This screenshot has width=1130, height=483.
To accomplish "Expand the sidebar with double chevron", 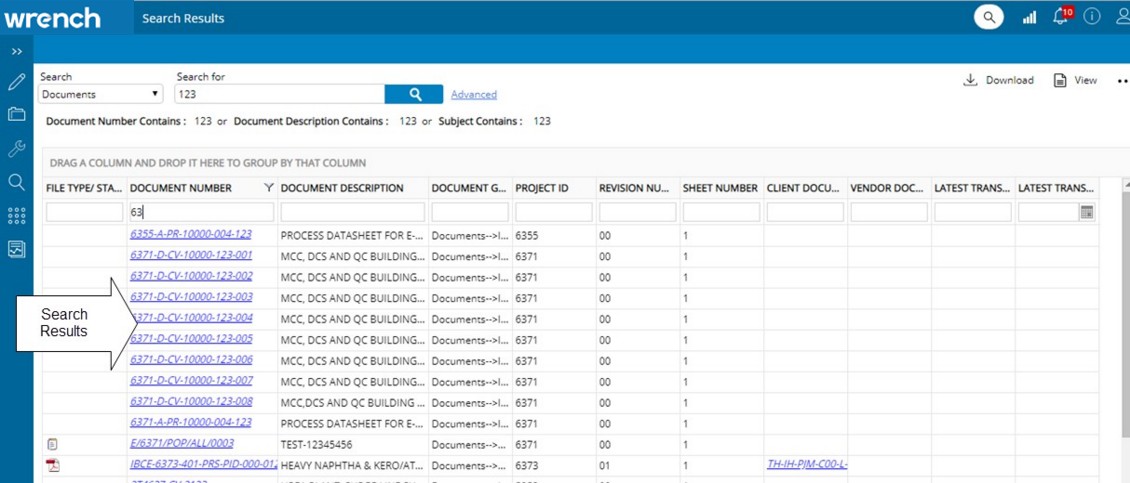I will 16,50.
